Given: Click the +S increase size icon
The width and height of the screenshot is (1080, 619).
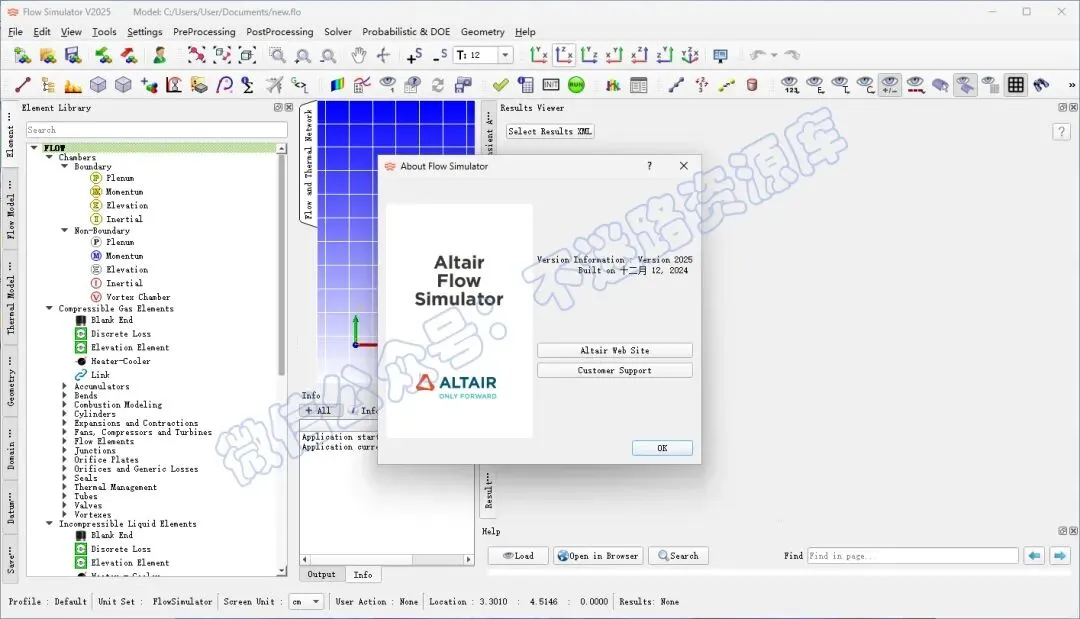Looking at the screenshot, I should pyautogui.click(x=414, y=56).
